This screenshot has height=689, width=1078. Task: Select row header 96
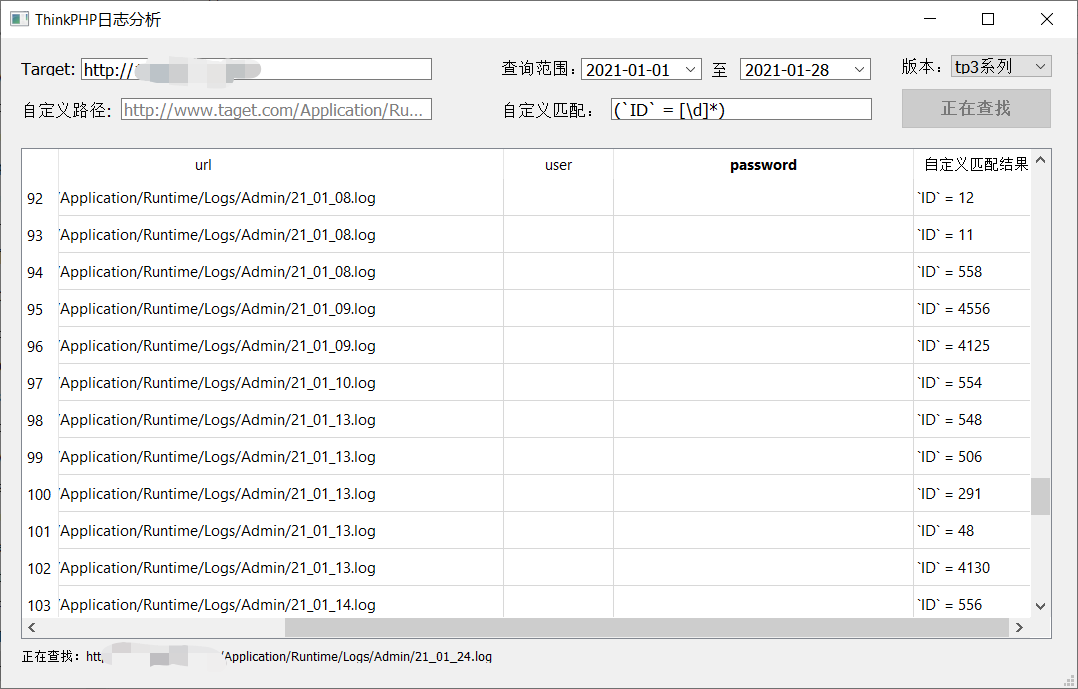(x=40, y=346)
